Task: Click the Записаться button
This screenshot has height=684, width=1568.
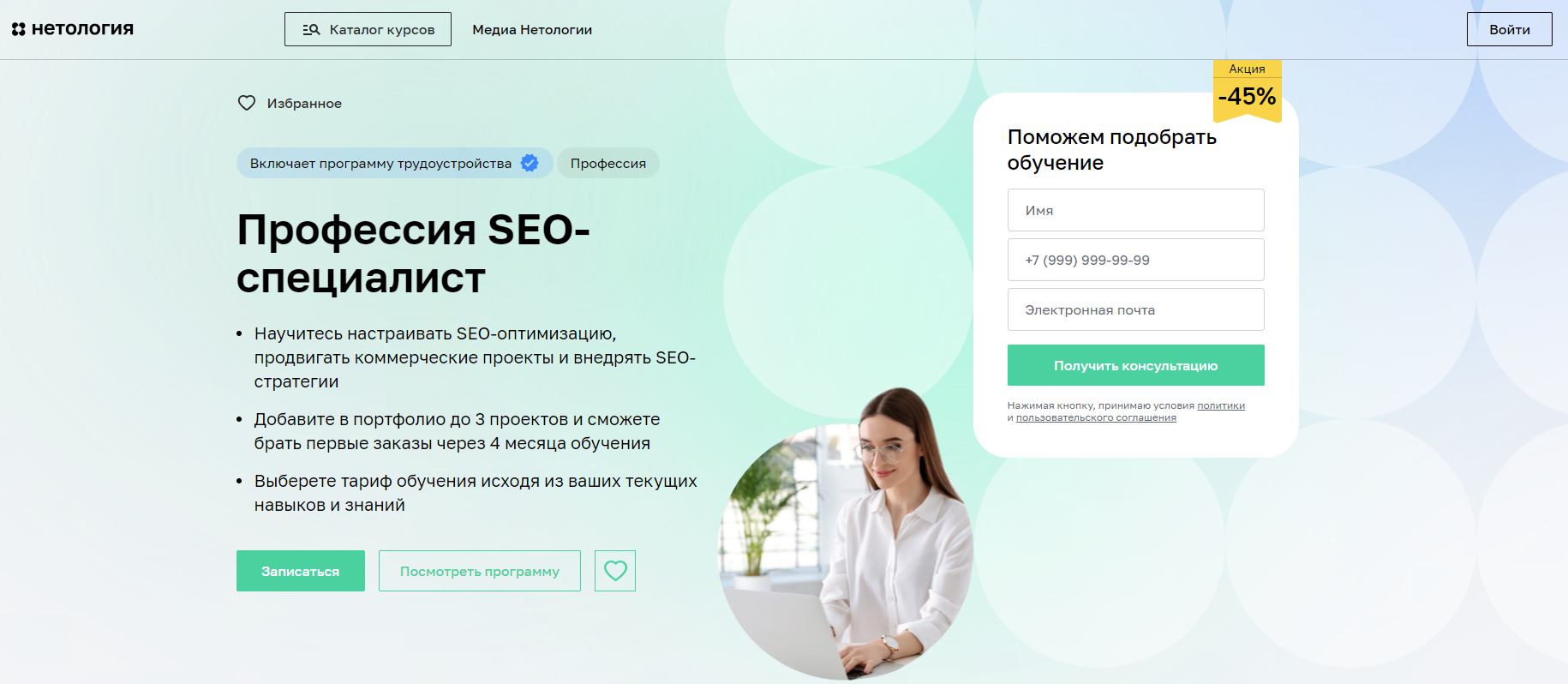Action: point(301,571)
